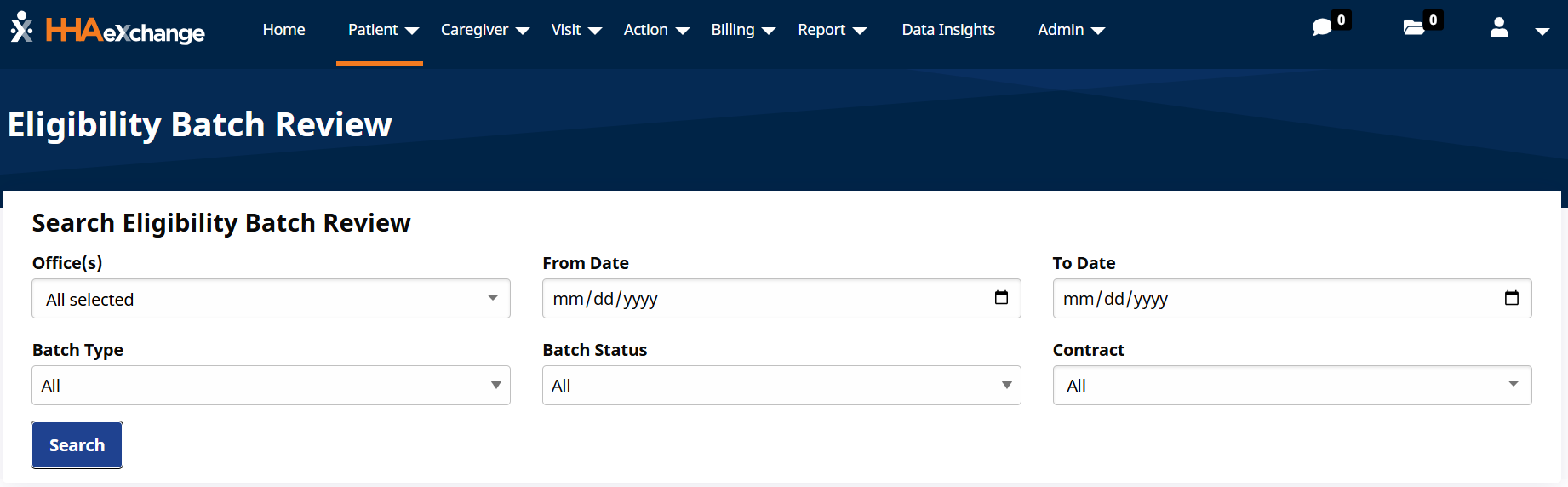
Task: Open the Batch Status dropdown
Action: [781, 386]
